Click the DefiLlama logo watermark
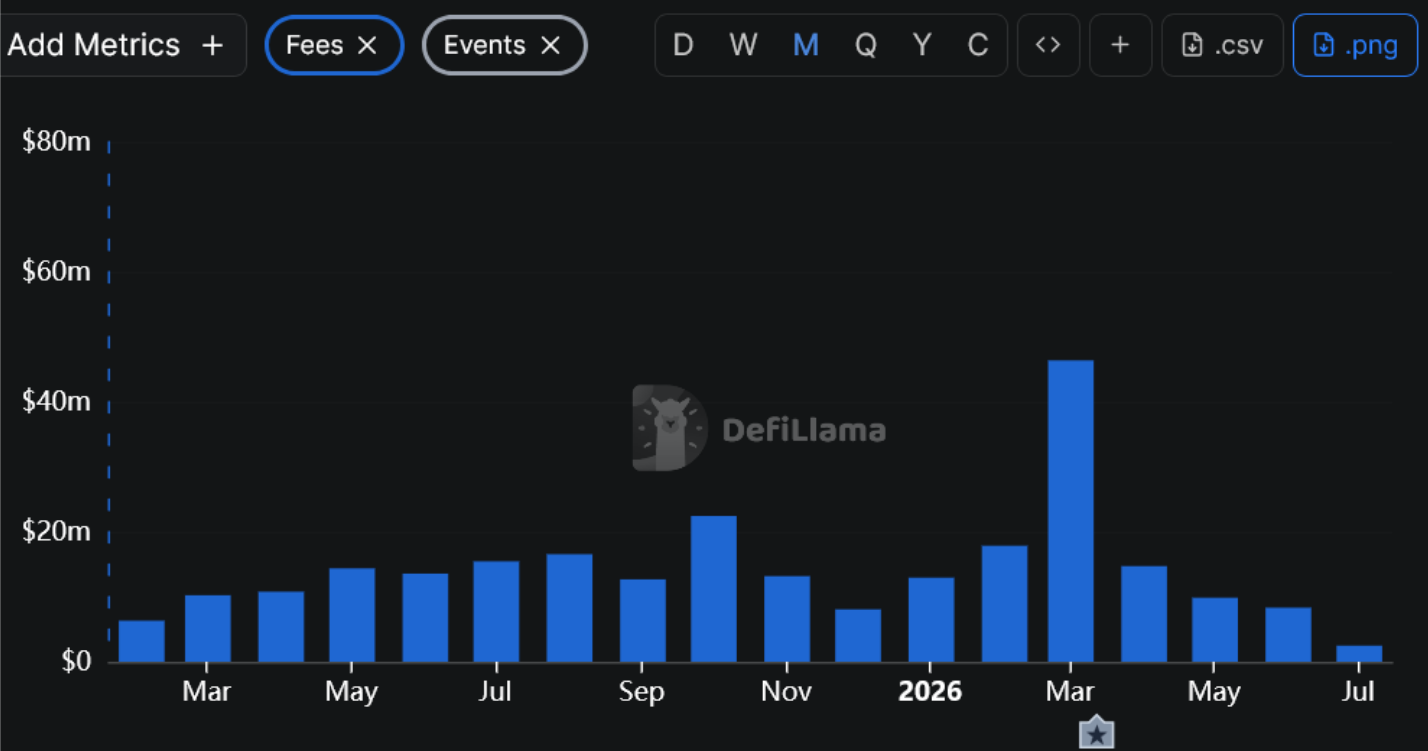This screenshot has width=1428, height=751. (x=759, y=428)
